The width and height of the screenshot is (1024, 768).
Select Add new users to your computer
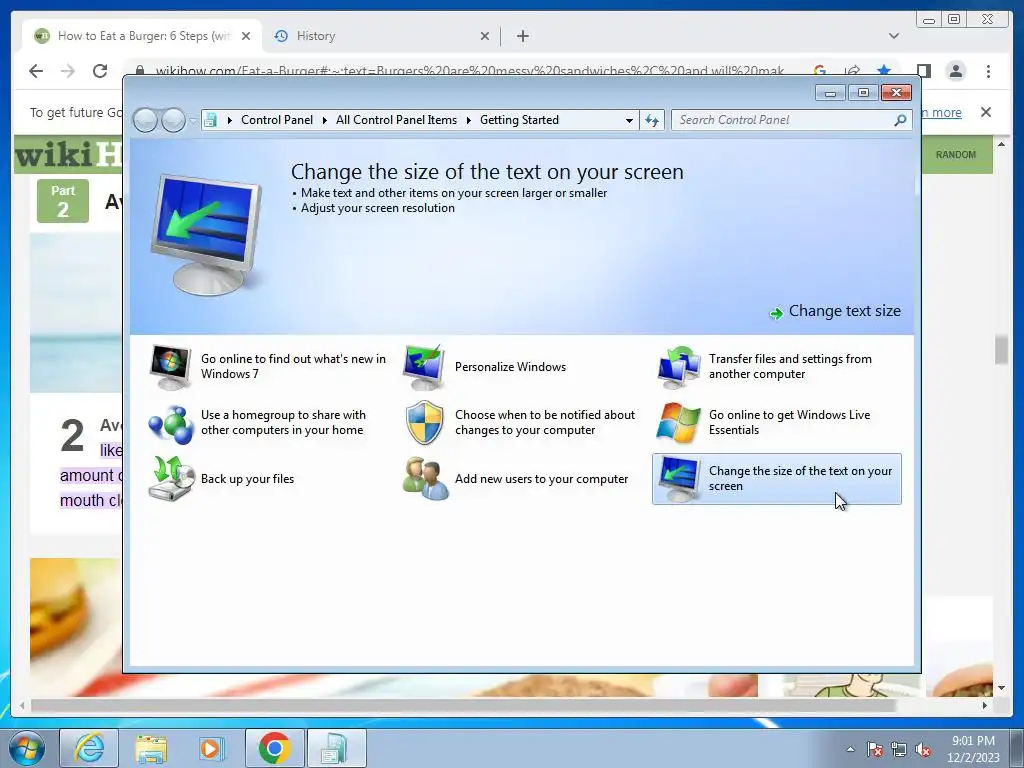541,479
